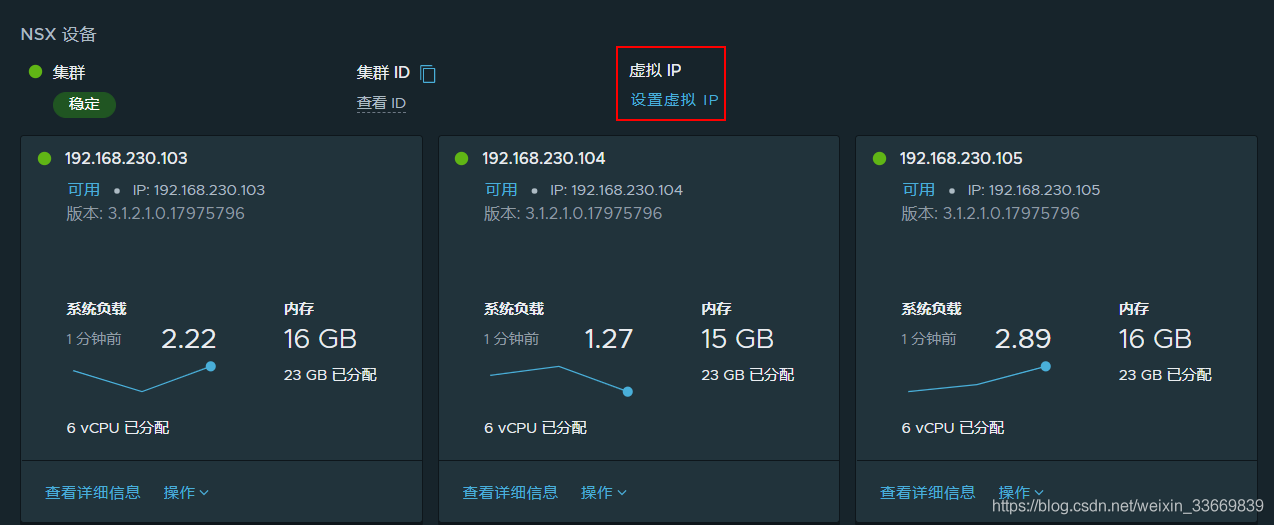Viewport: 1274px width, 525px height.
Task: Open 查看详细信息 for node 192.168.230.104
Action: (510, 492)
